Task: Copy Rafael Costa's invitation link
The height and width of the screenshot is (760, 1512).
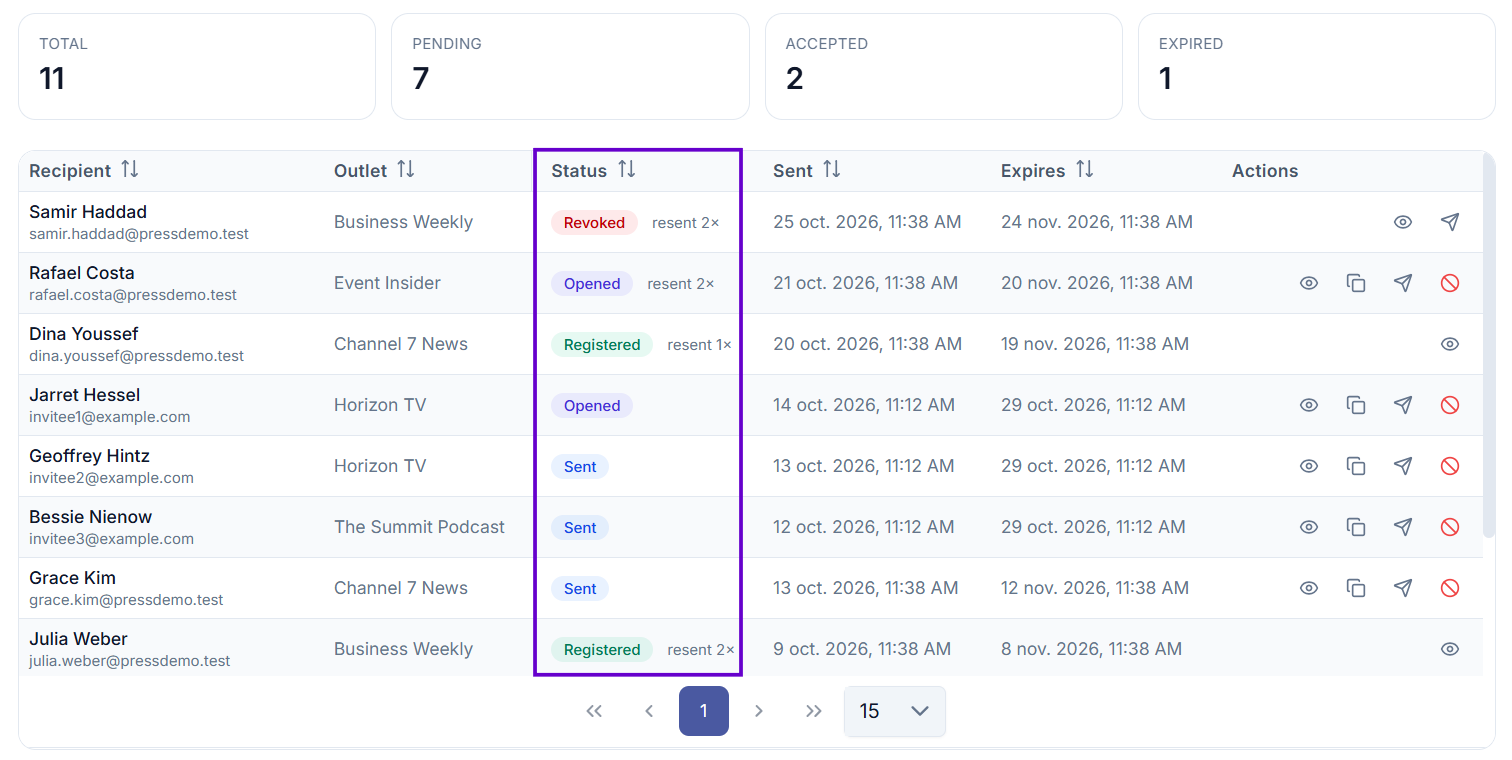Action: [x=1356, y=283]
